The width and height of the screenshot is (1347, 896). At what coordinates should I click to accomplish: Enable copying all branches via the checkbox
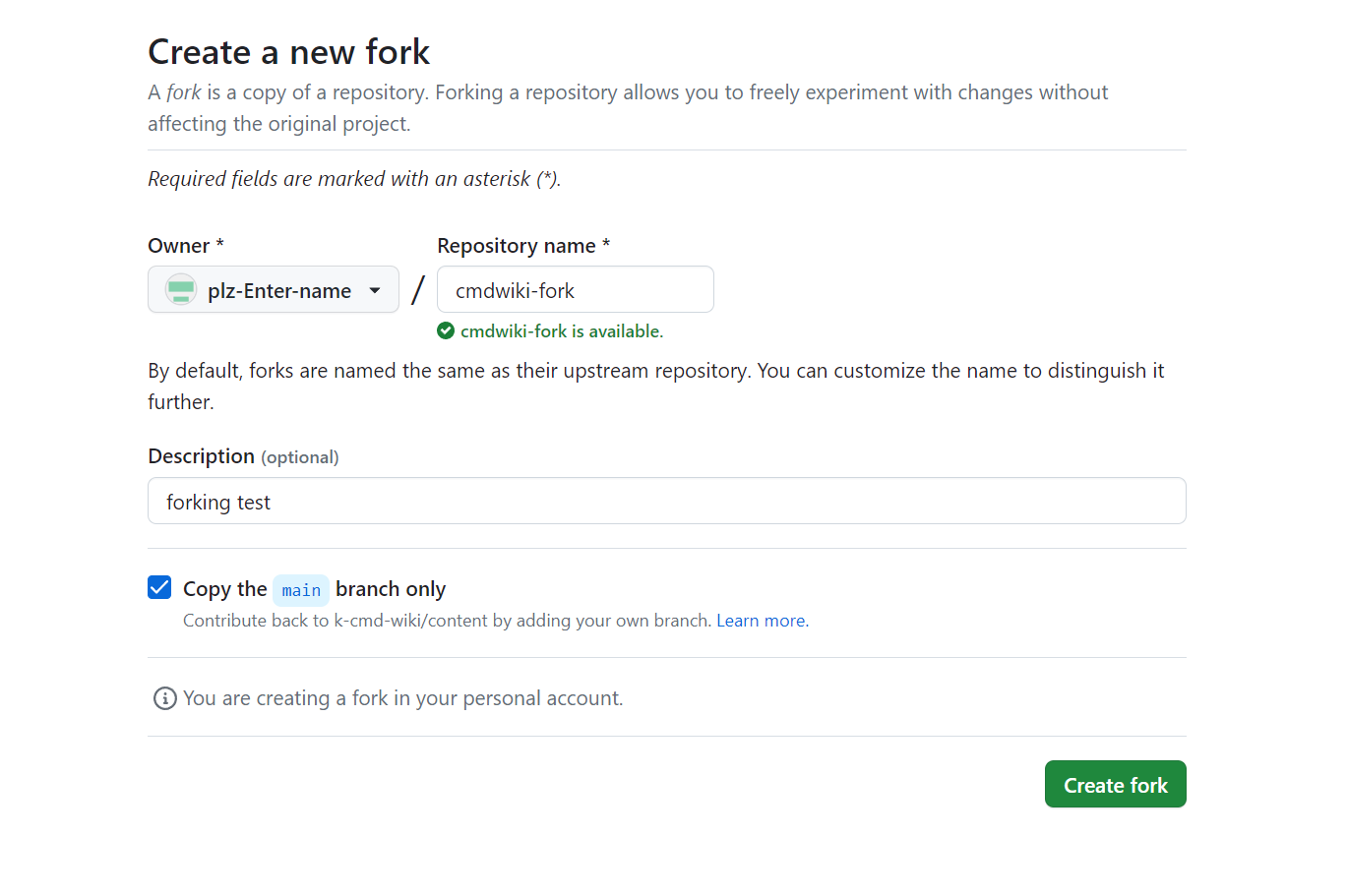tap(159, 587)
